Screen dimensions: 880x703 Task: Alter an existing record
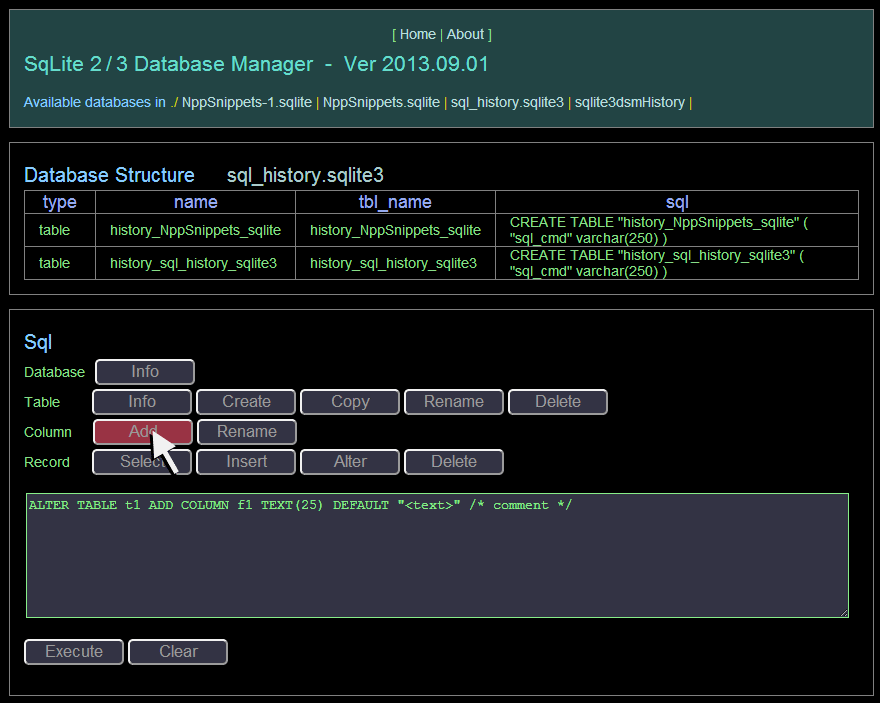click(x=349, y=462)
